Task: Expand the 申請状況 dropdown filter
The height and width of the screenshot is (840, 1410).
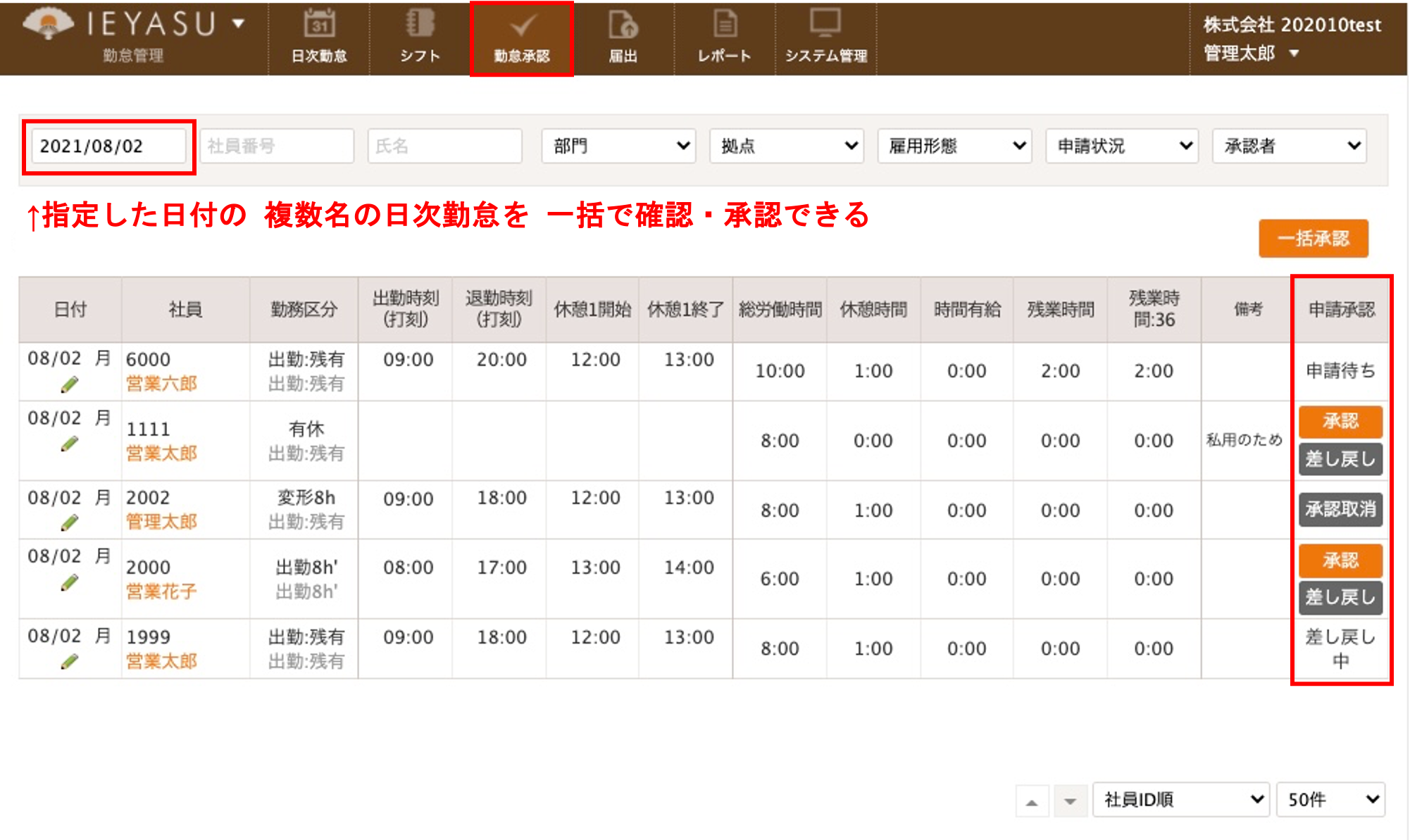Action: click(x=1122, y=146)
